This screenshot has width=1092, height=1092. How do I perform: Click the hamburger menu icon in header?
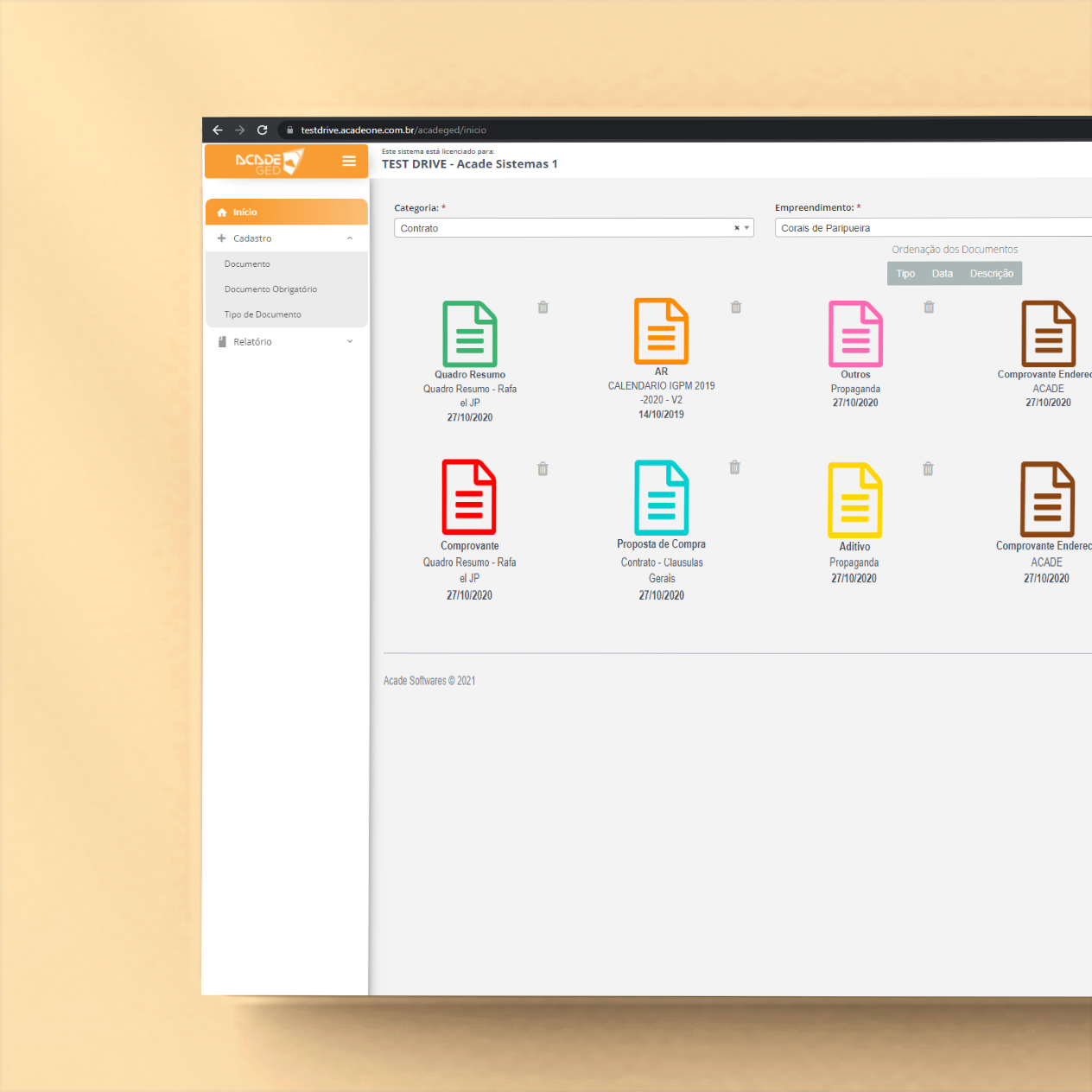coord(349,161)
